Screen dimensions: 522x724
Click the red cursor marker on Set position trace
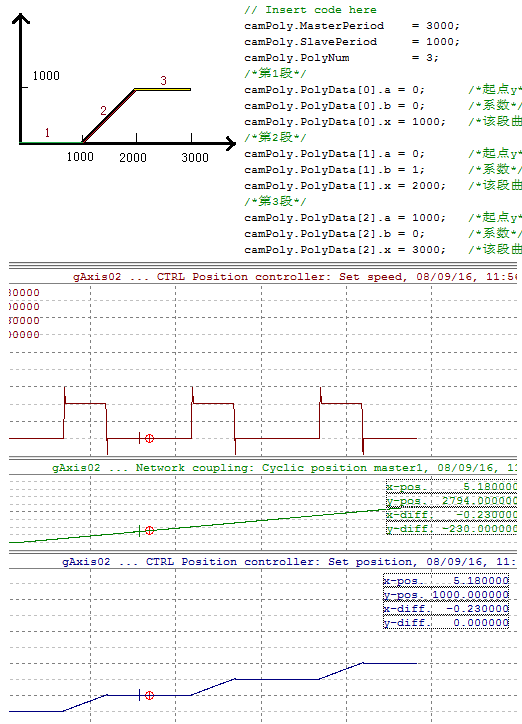click(x=149, y=695)
